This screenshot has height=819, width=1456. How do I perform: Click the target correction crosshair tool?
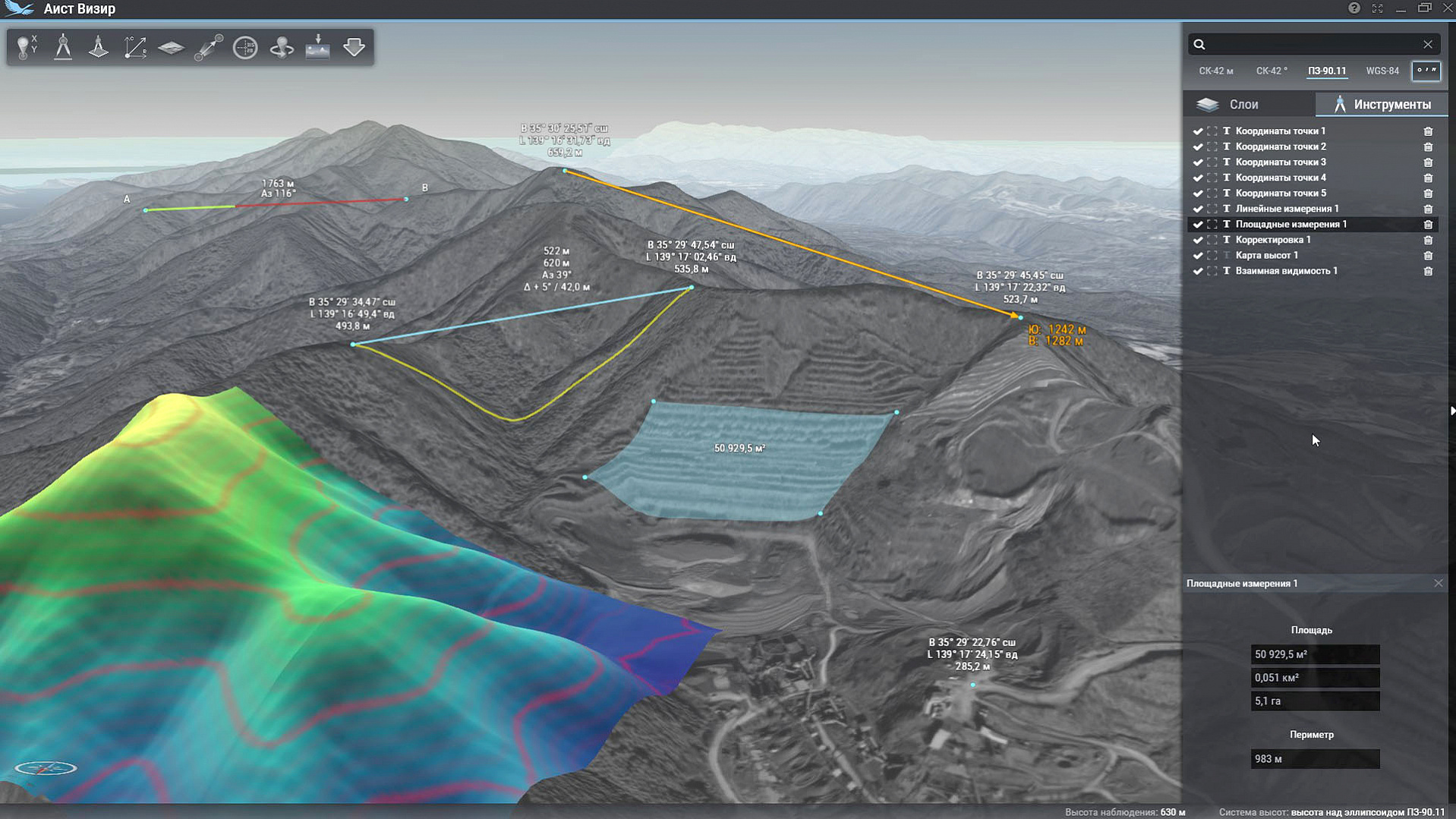[x=245, y=47]
